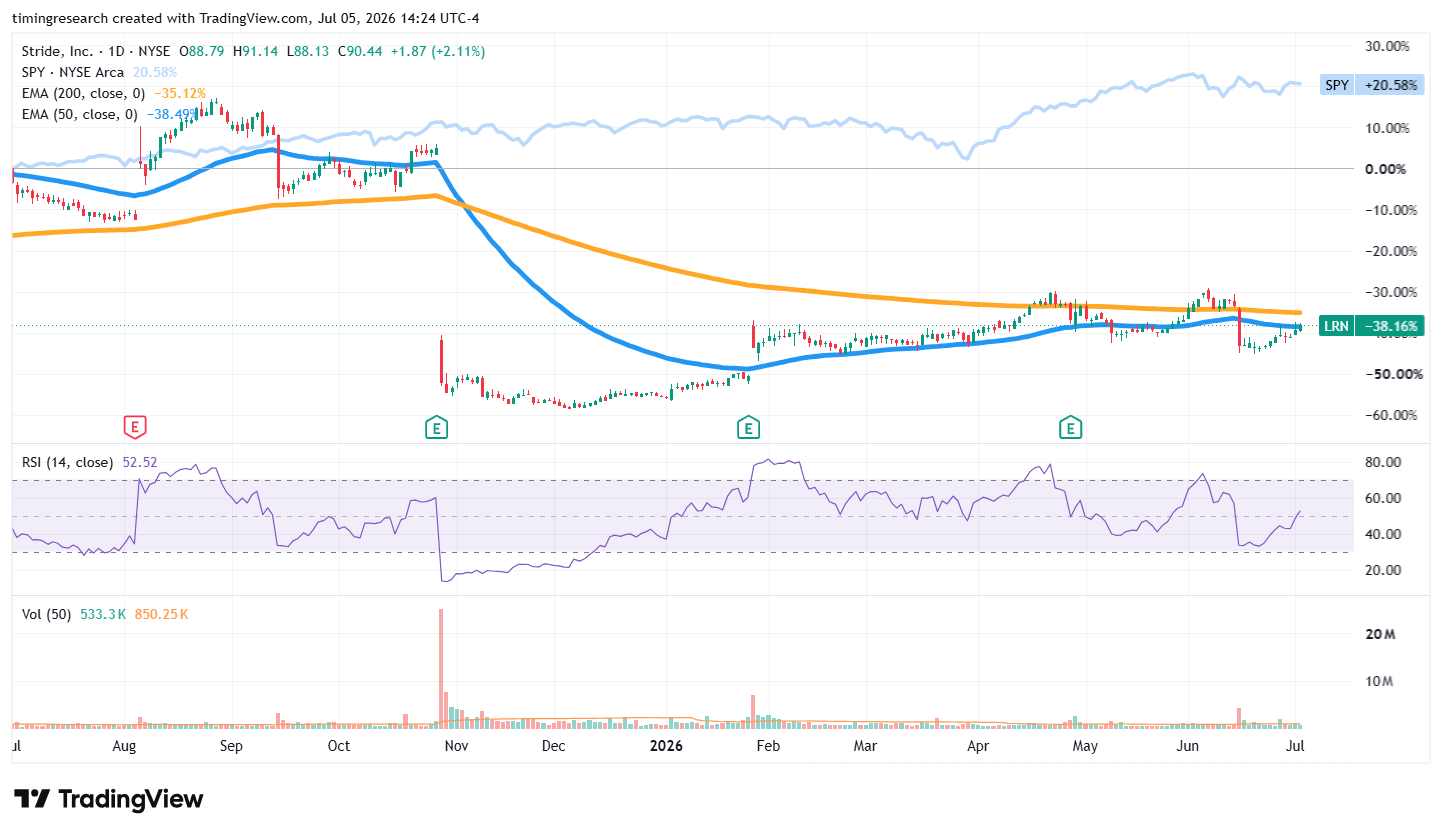The width and height of the screenshot is (1442, 835).
Task: Click the 2026 label on the time axis
Action: (667, 746)
